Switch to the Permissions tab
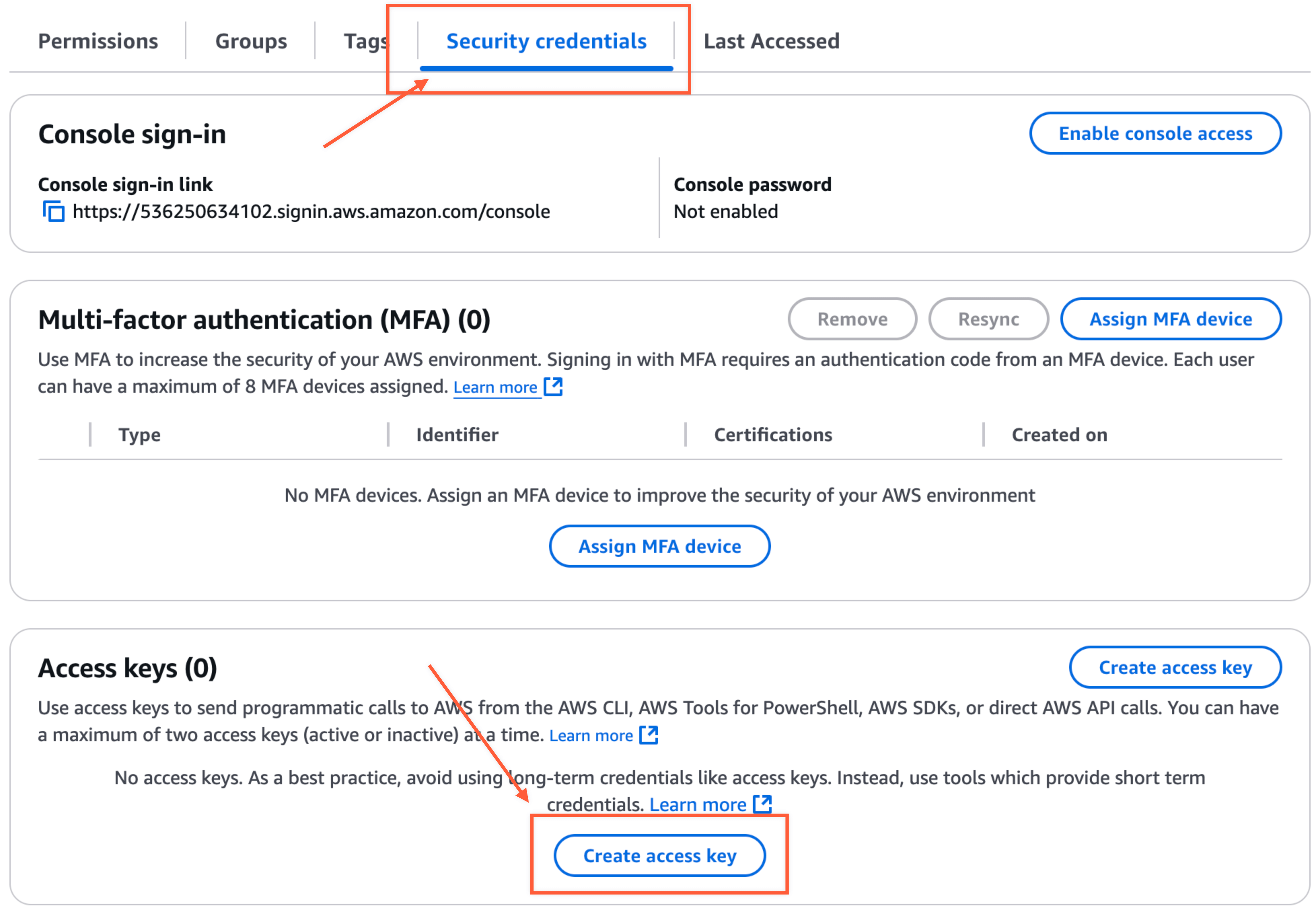Screen dimensions: 1316x914 coord(98,41)
